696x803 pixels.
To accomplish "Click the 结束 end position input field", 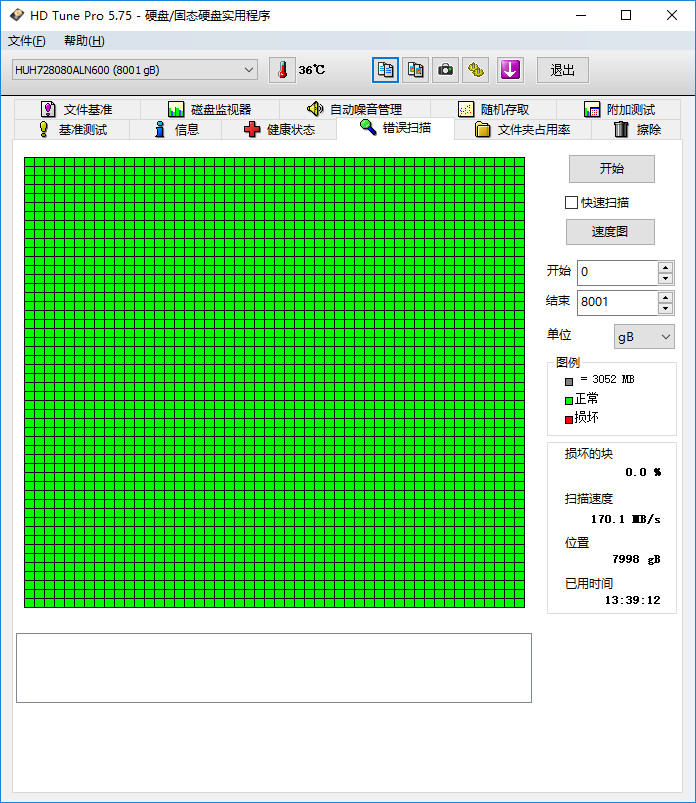I will click(x=618, y=302).
